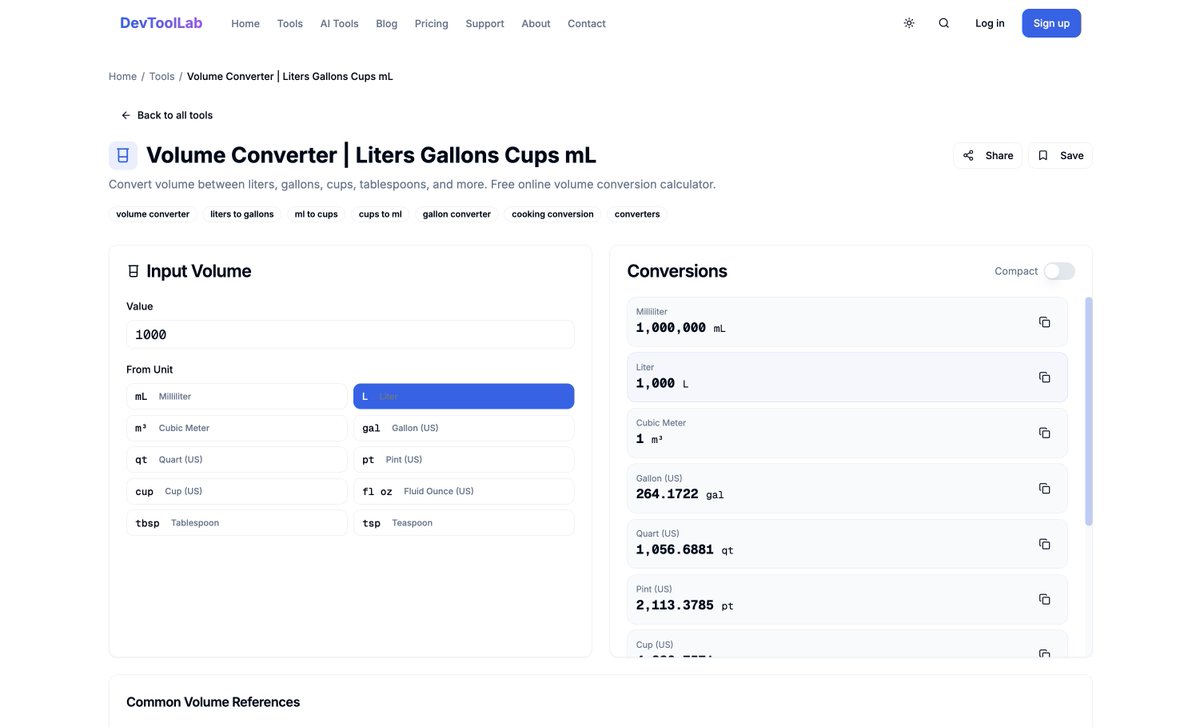The image size is (1200, 727).
Task: Click the Log in button
Action: pos(990,23)
